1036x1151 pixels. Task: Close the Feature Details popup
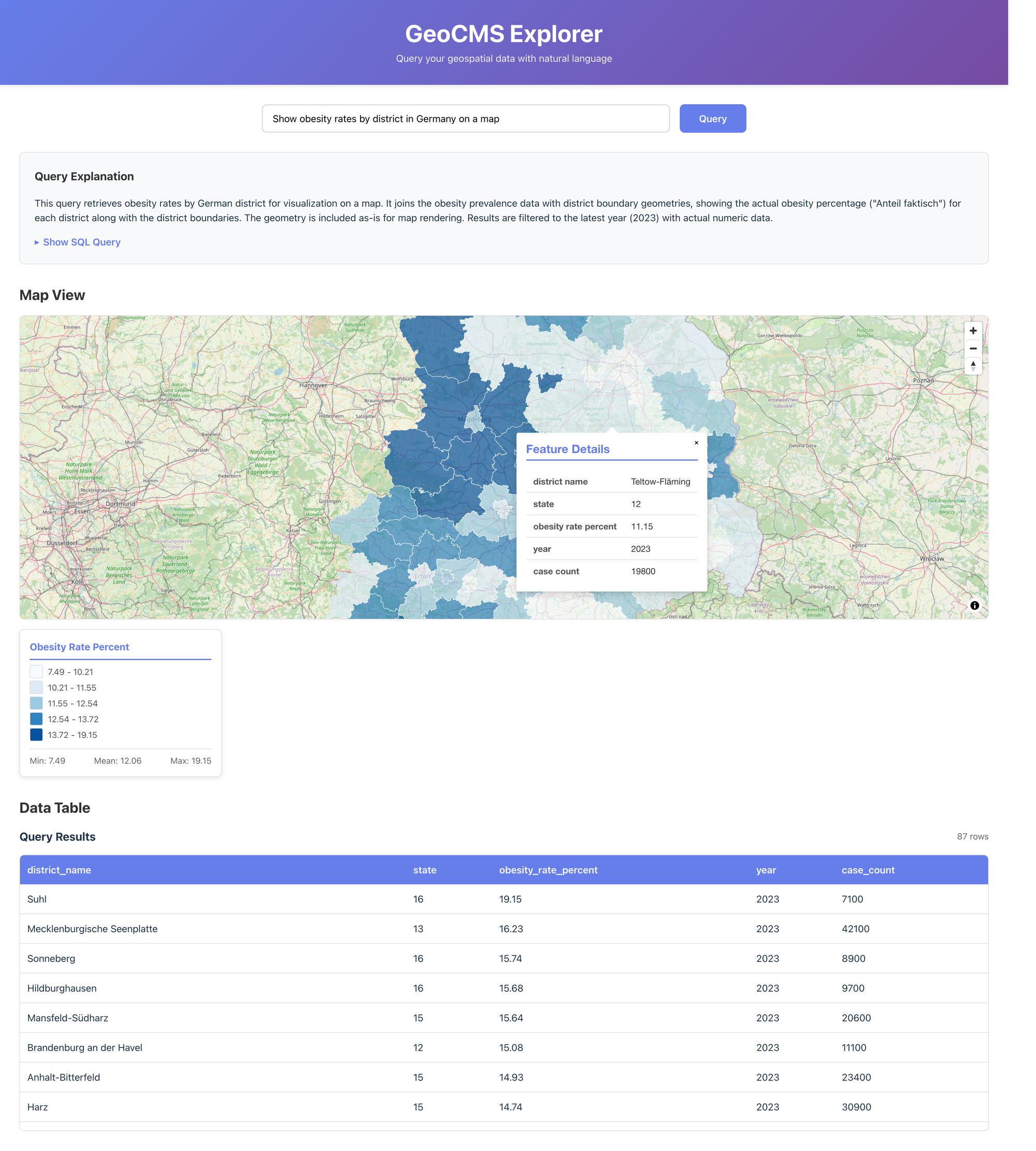click(696, 443)
